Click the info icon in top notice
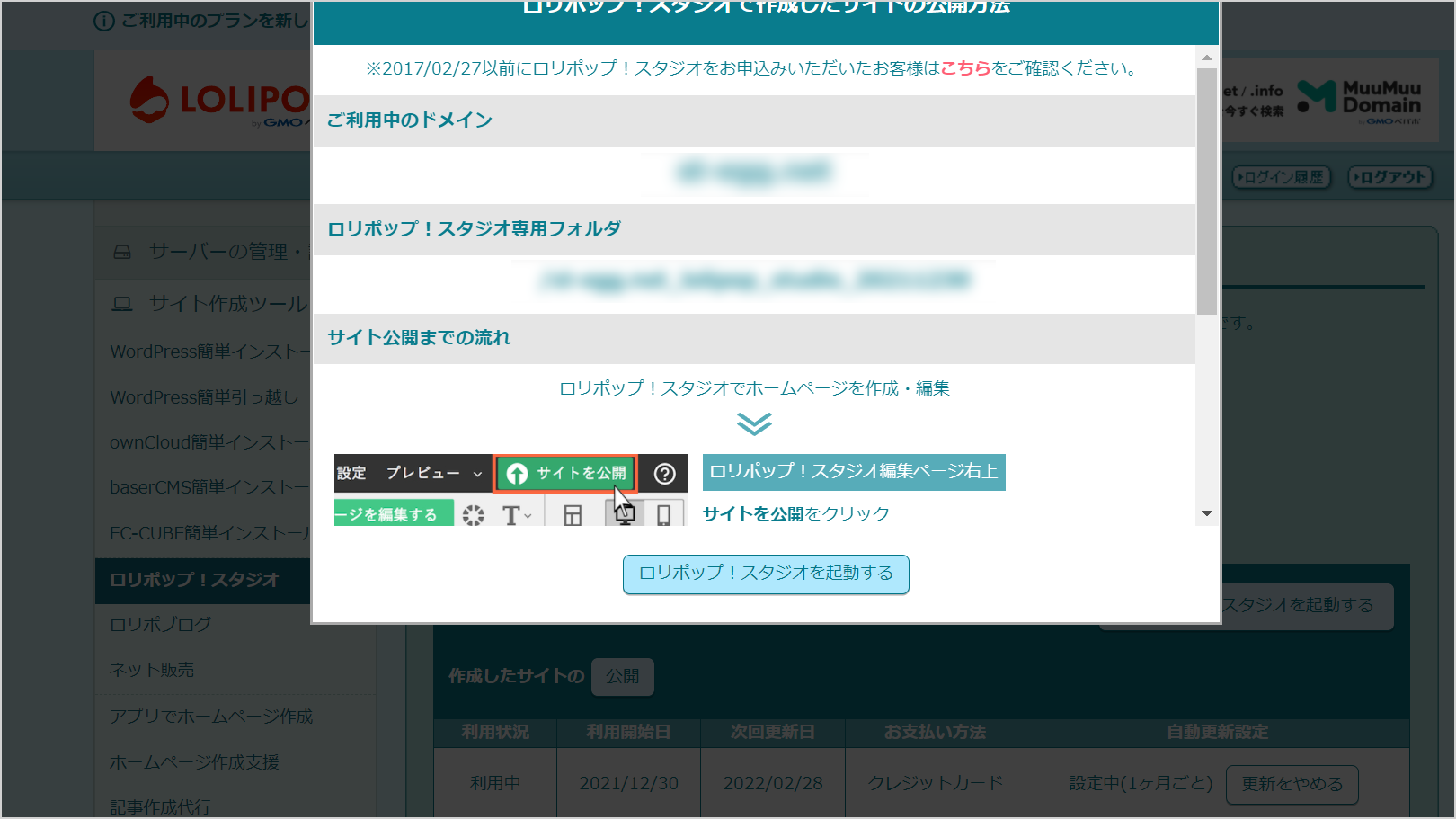 (104, 21)
